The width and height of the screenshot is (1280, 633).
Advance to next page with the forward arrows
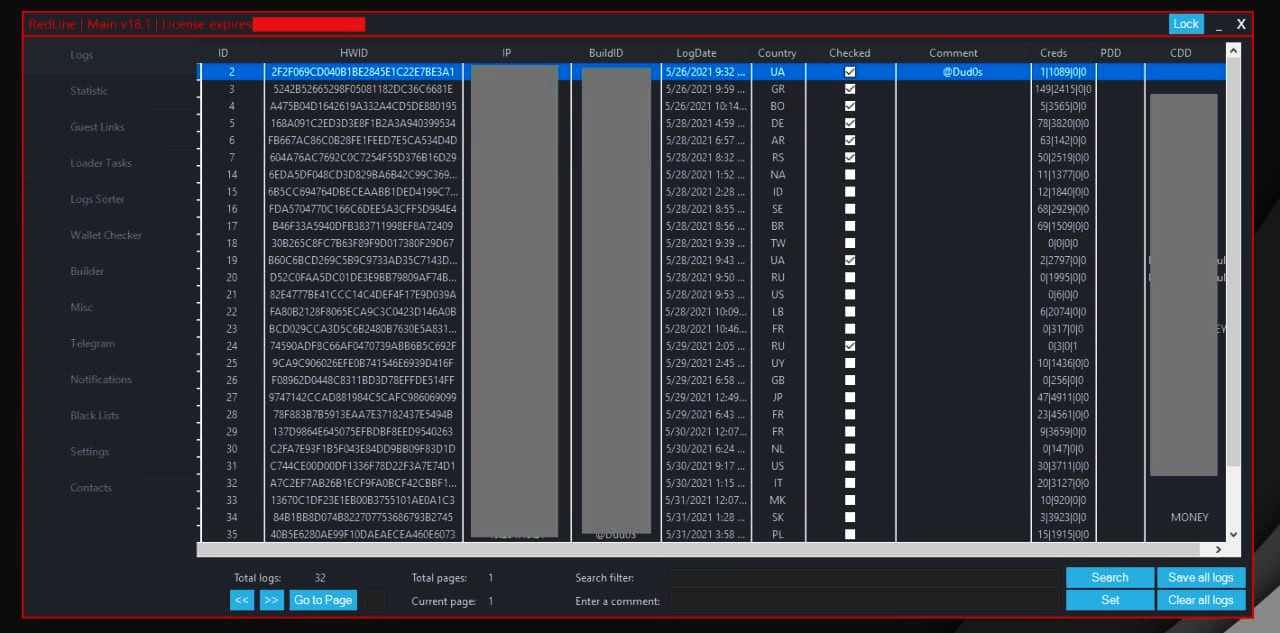point(270,600)
